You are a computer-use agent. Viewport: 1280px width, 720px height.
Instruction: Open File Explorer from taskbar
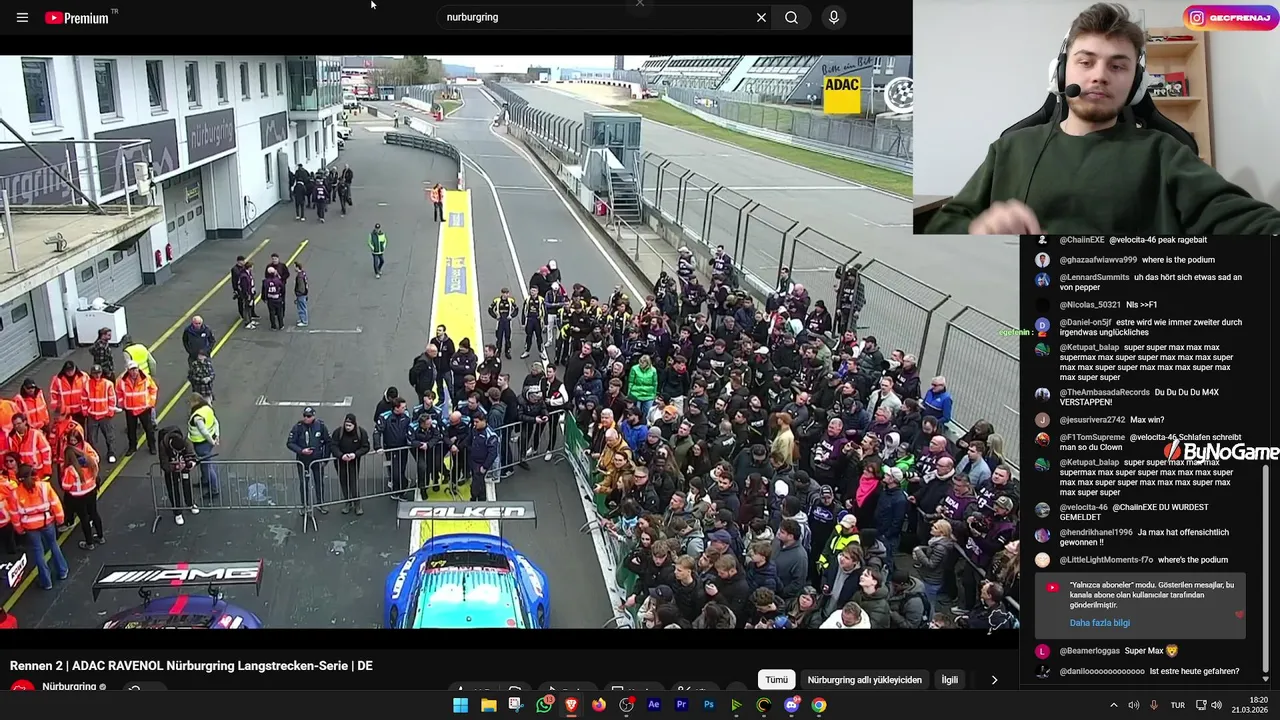pos(488,705)
